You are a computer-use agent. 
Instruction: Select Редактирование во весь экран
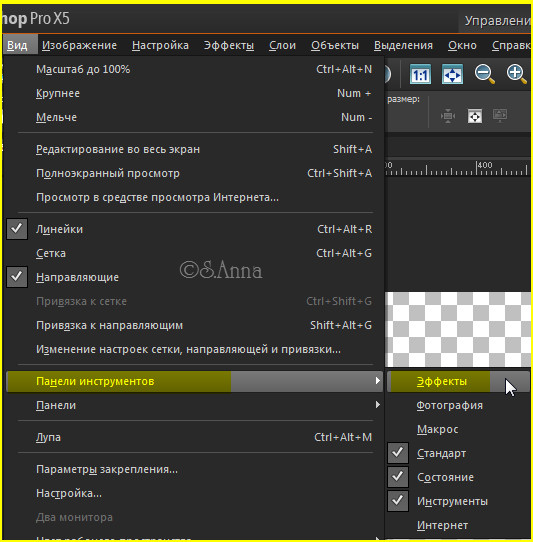click(195, 149)
